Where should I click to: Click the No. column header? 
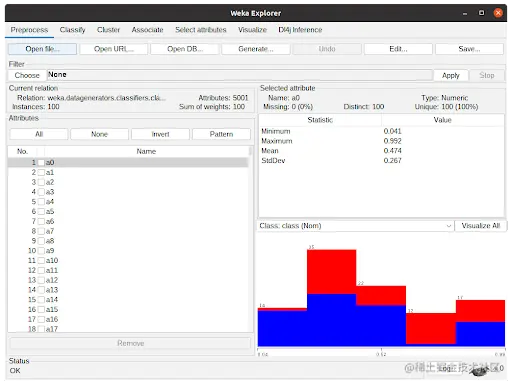click(x=22, y=151)
